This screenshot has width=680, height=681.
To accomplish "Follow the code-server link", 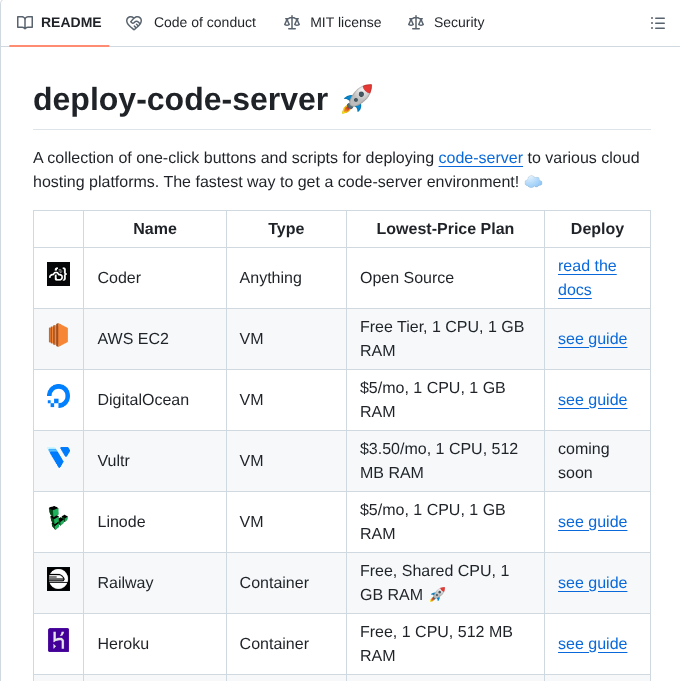I will [480, 158].
